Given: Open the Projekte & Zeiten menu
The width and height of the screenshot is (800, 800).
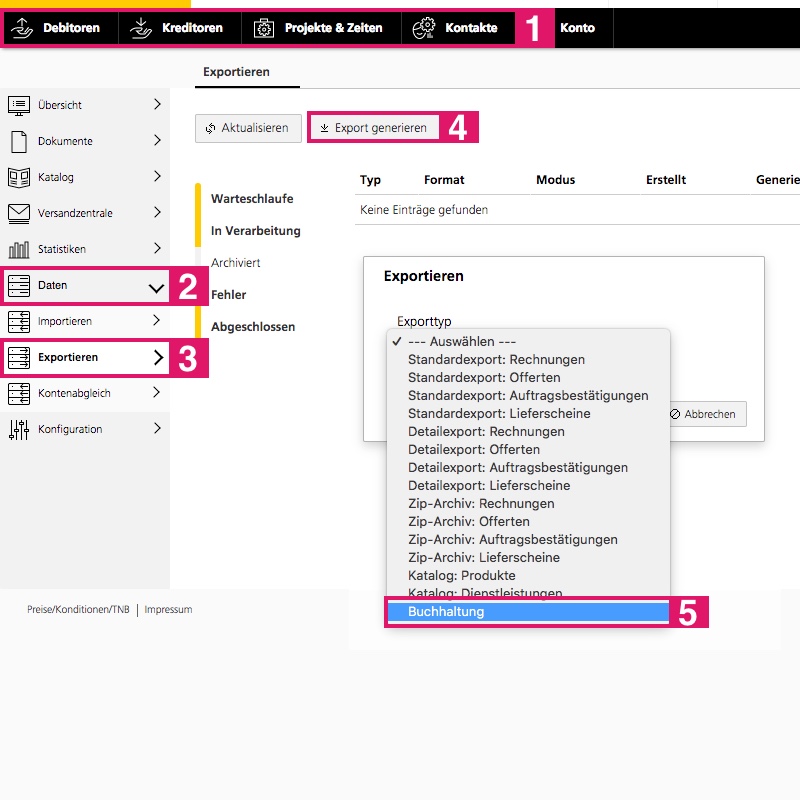Looking at the screenshot, I should (320, 28).
